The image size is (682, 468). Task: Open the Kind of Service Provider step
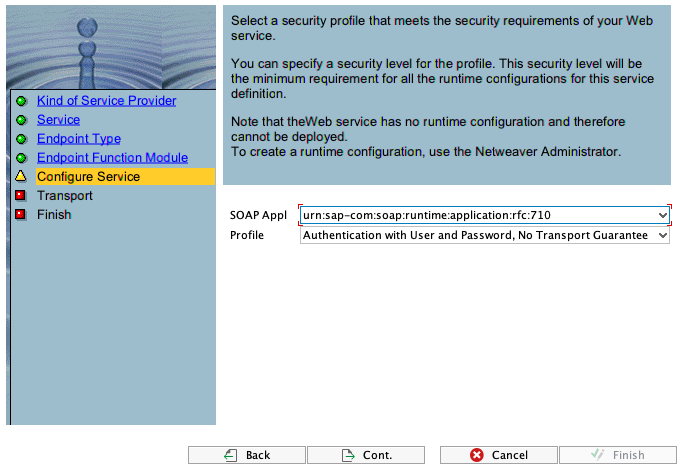(106, 101)
